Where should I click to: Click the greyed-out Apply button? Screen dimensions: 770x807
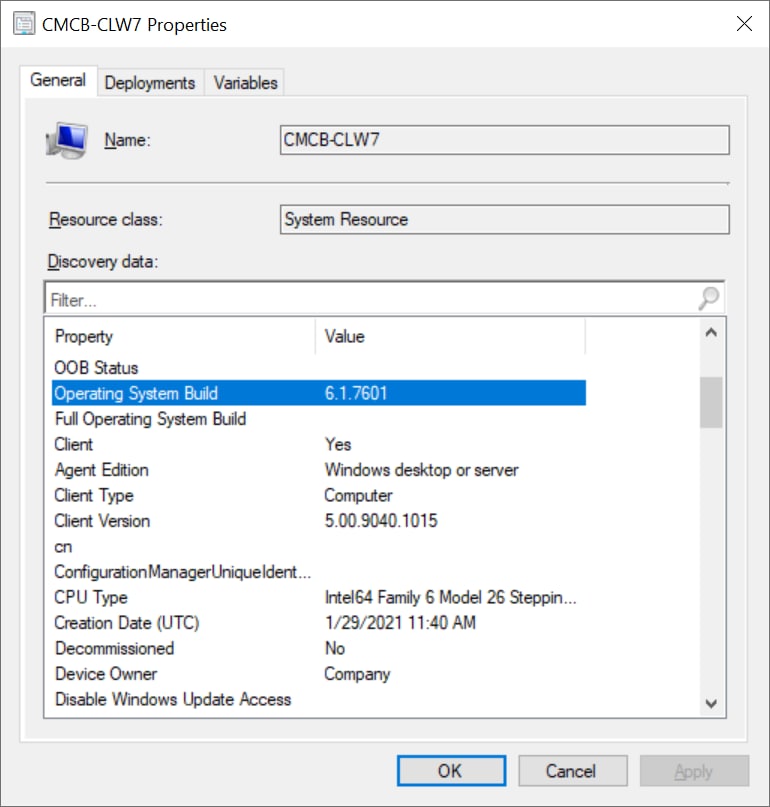[x=694, y=770]
